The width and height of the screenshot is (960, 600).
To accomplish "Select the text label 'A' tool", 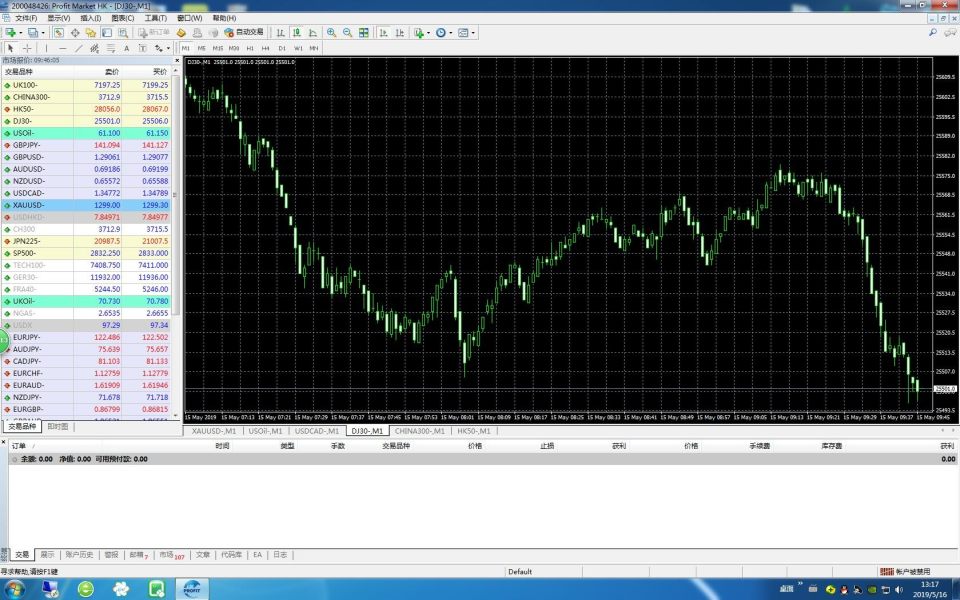I will coord(126,48).
